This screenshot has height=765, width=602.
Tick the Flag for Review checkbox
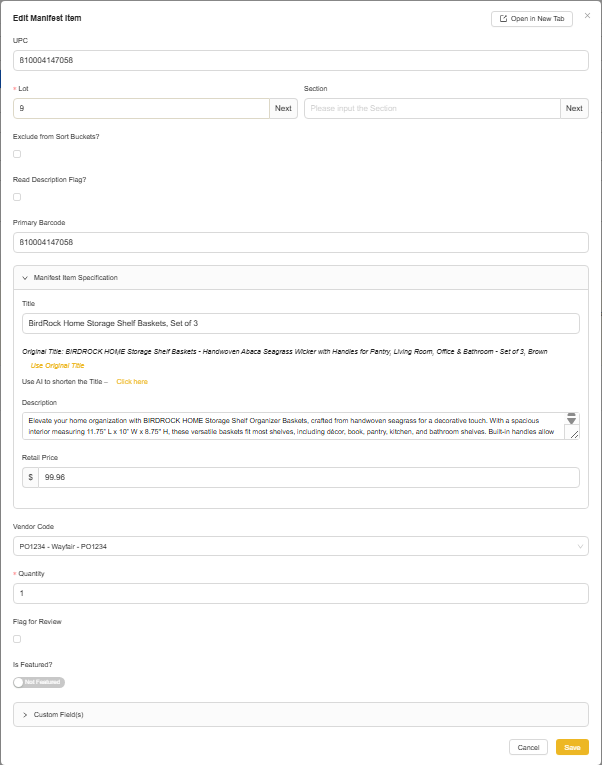pos(17,638)
